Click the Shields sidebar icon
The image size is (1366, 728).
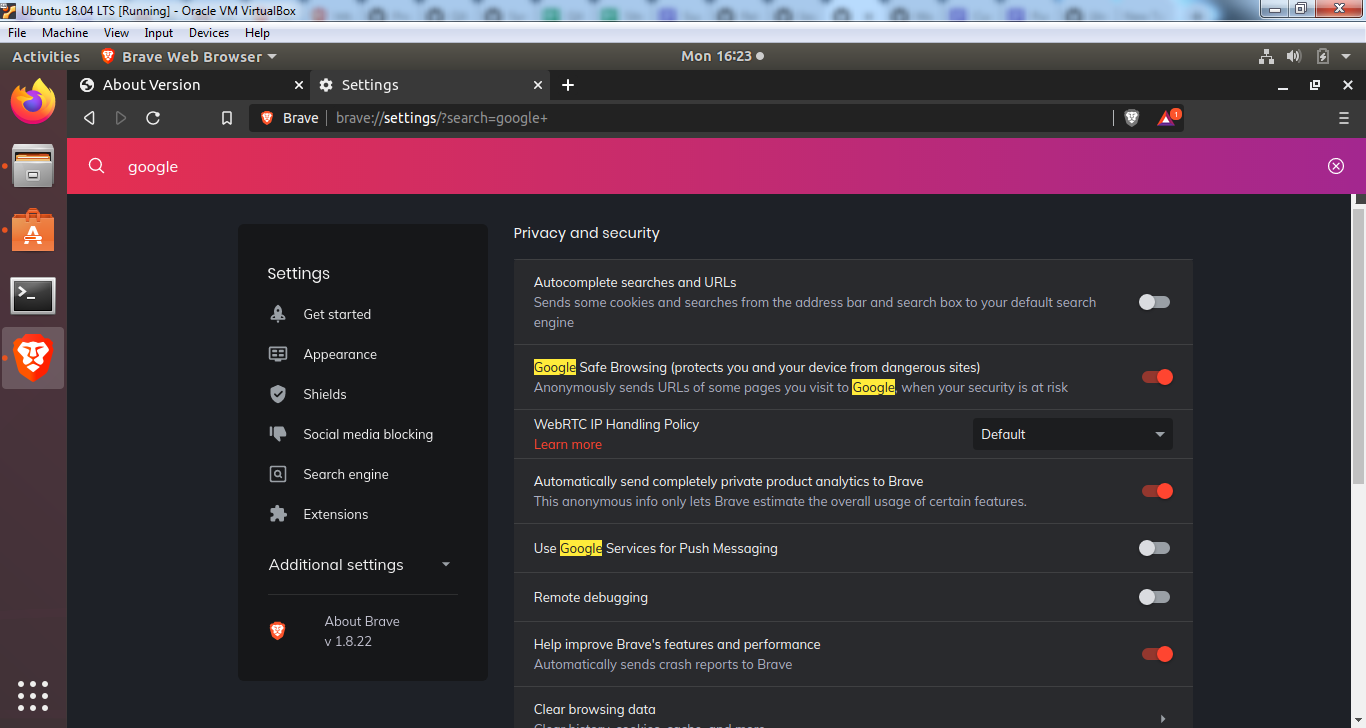click(x=278, y=394)
